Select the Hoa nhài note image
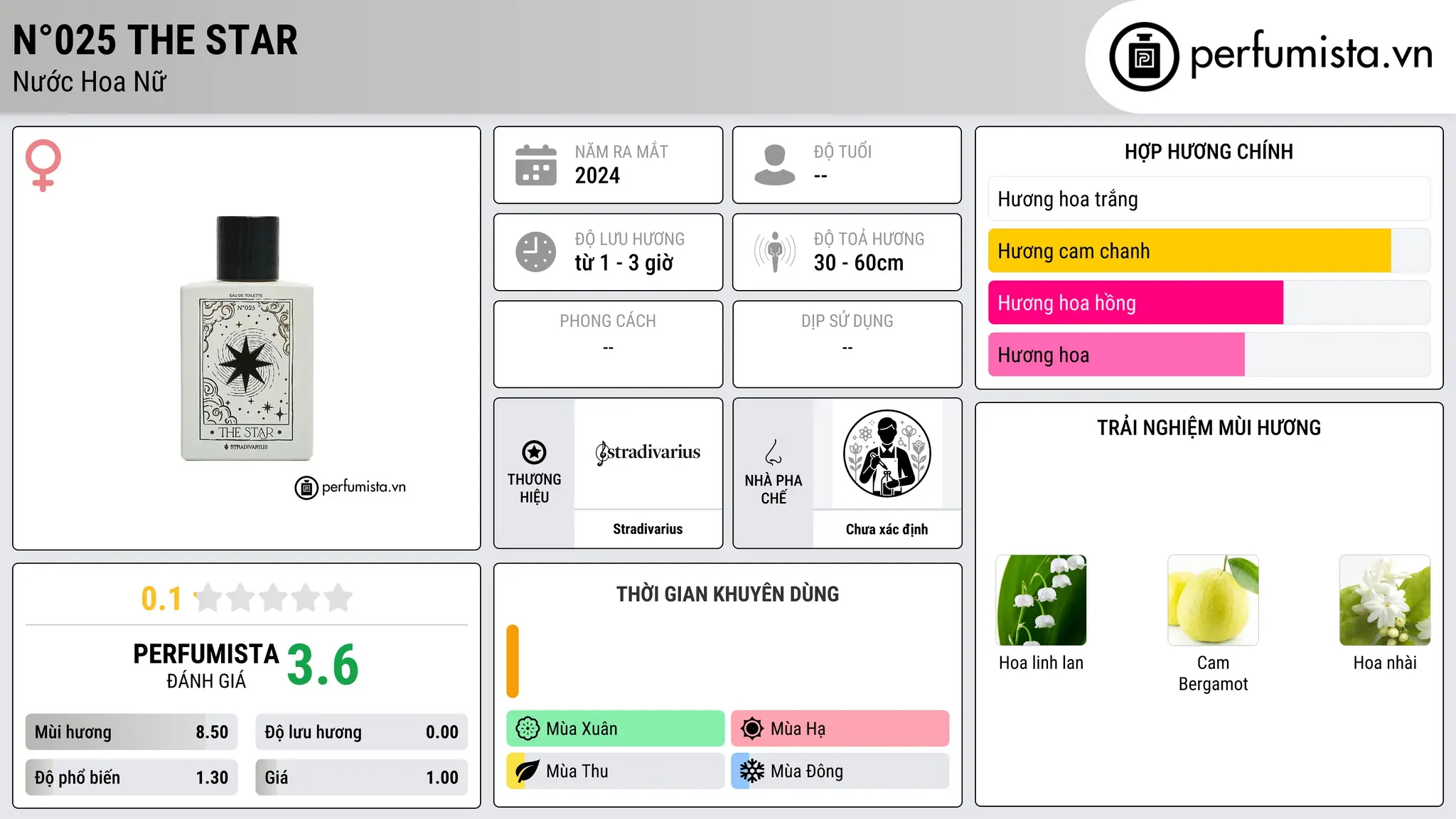 tap(1385, 600)
